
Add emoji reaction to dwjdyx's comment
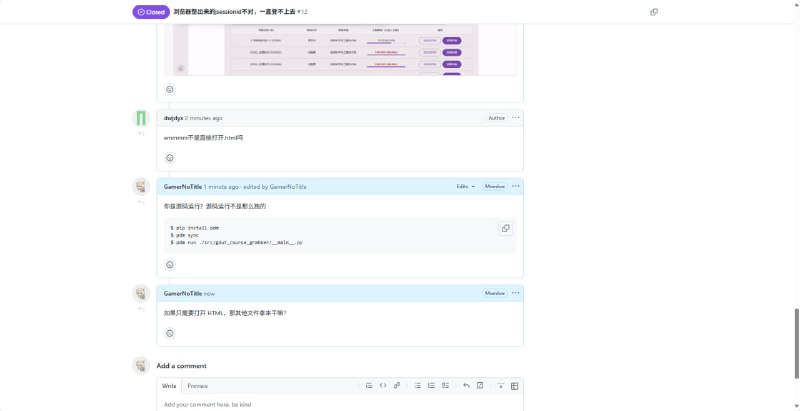tap(170, 158)
